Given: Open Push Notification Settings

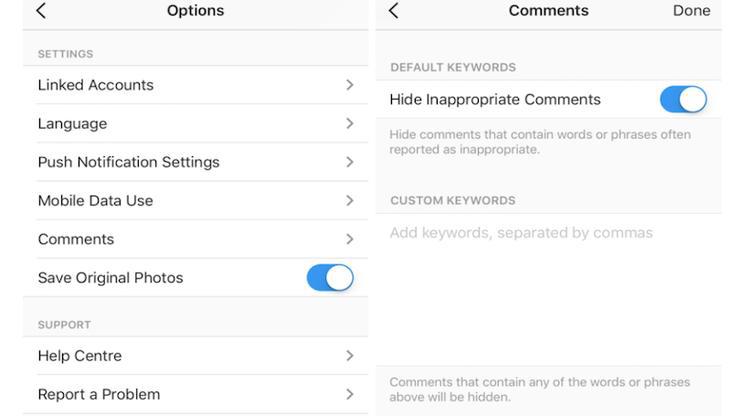Looking at the screenshot, I should click(128, 162).
